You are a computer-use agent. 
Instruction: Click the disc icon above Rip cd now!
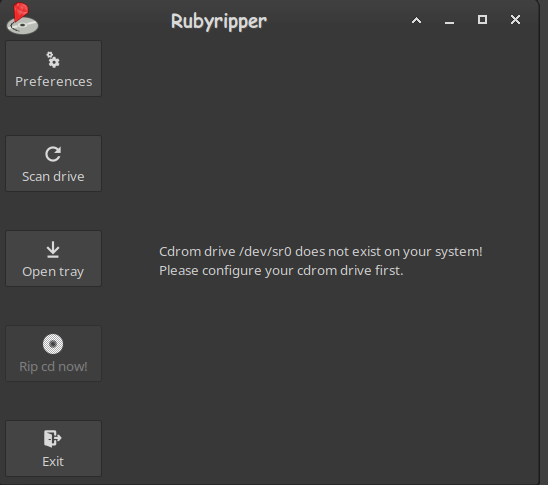coord(53,344)
